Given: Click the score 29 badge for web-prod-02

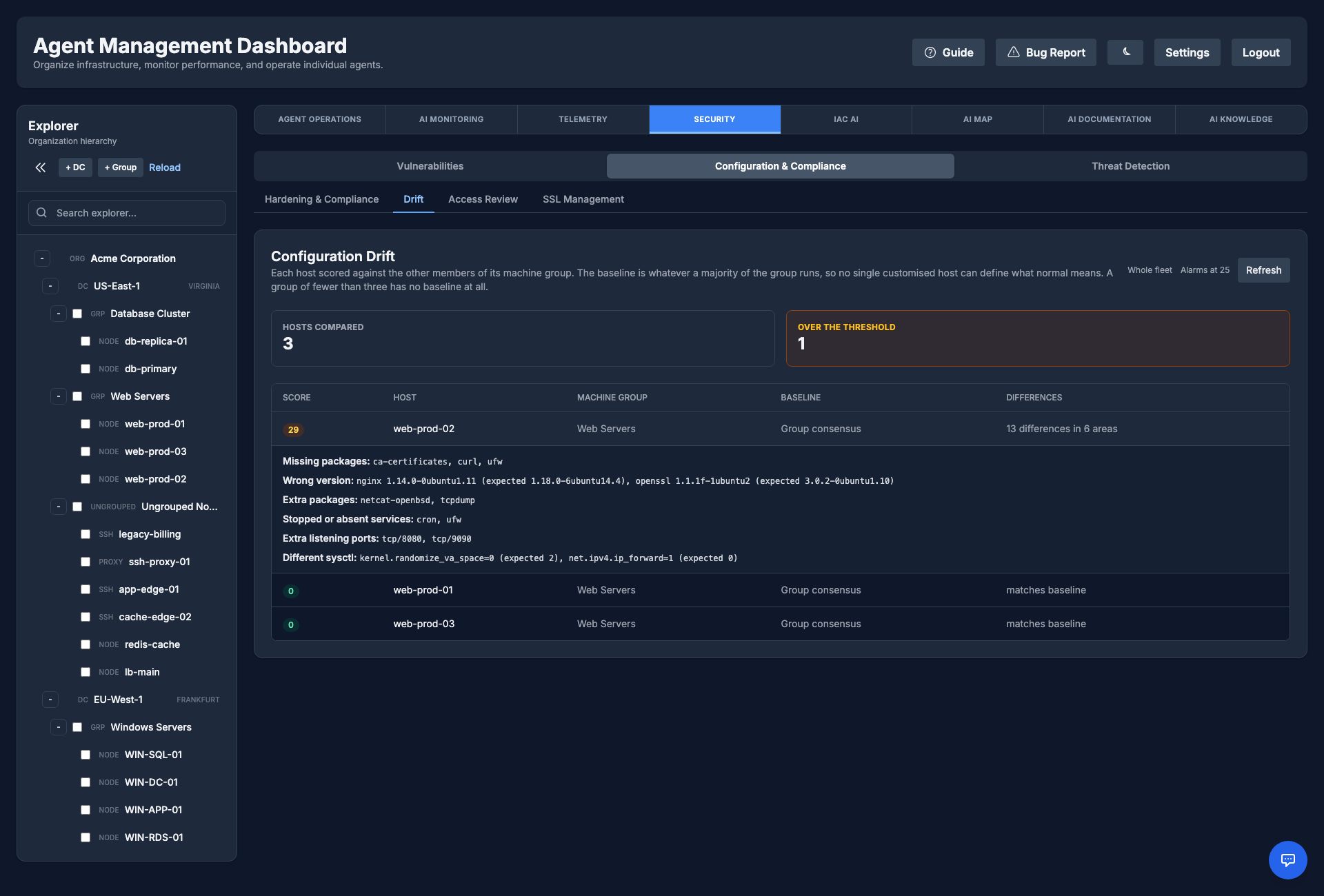Looking at the screenshot, I should coord(293,430).
